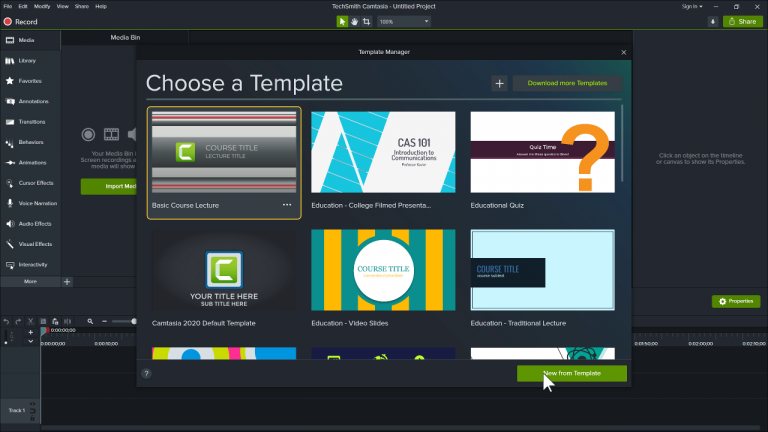Click the Cut scissors icon in timeline toolbar
The image size is (768, 432).
[30, 322]
